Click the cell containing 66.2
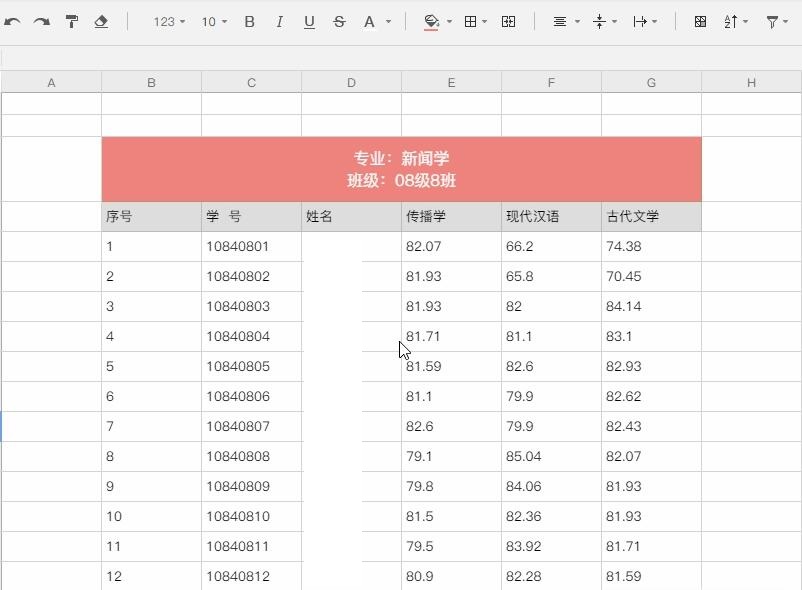 pos(551,246)
